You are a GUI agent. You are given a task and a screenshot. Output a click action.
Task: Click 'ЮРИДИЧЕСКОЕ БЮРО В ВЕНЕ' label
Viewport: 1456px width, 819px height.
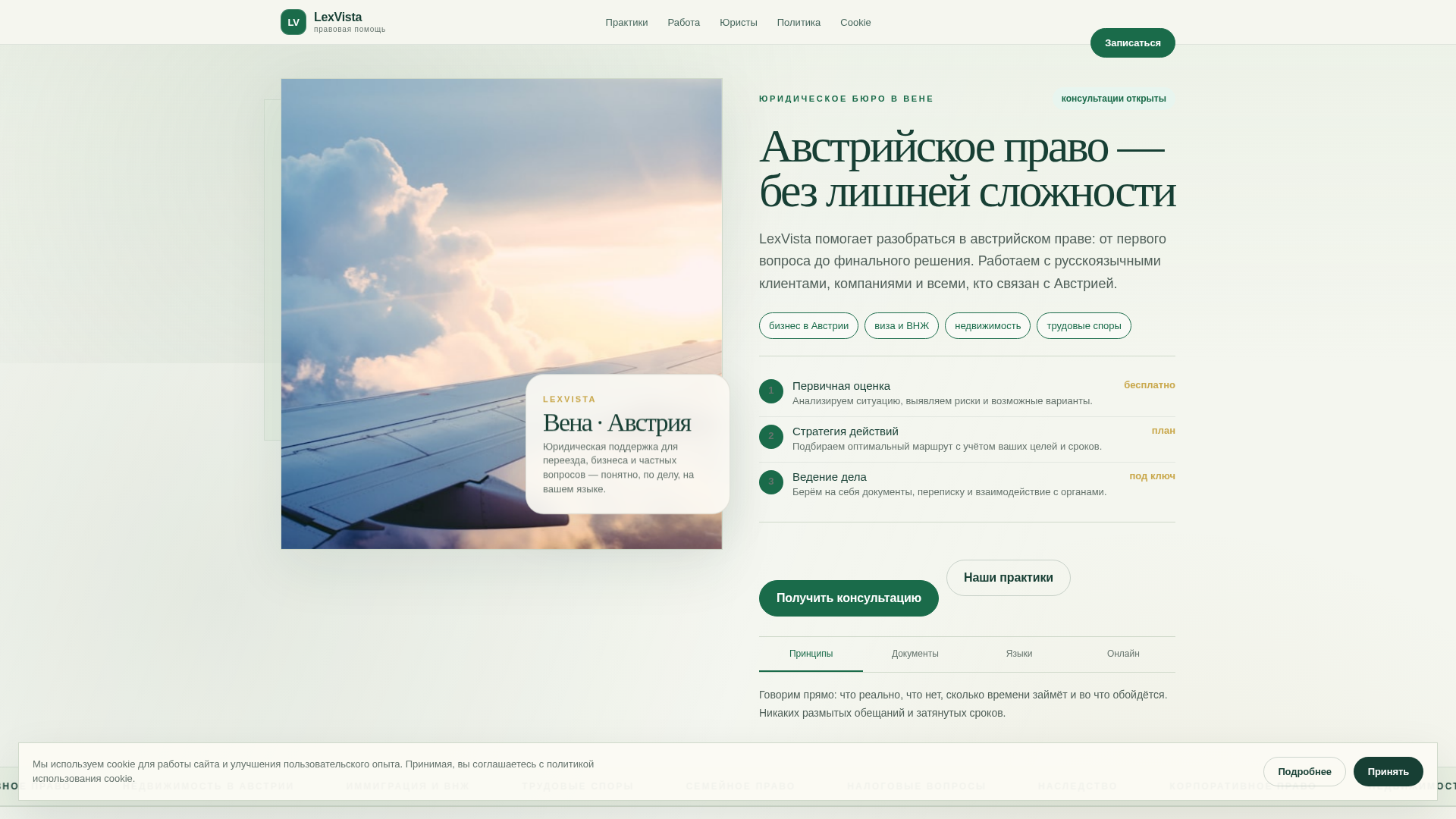[x=846, y=99]
